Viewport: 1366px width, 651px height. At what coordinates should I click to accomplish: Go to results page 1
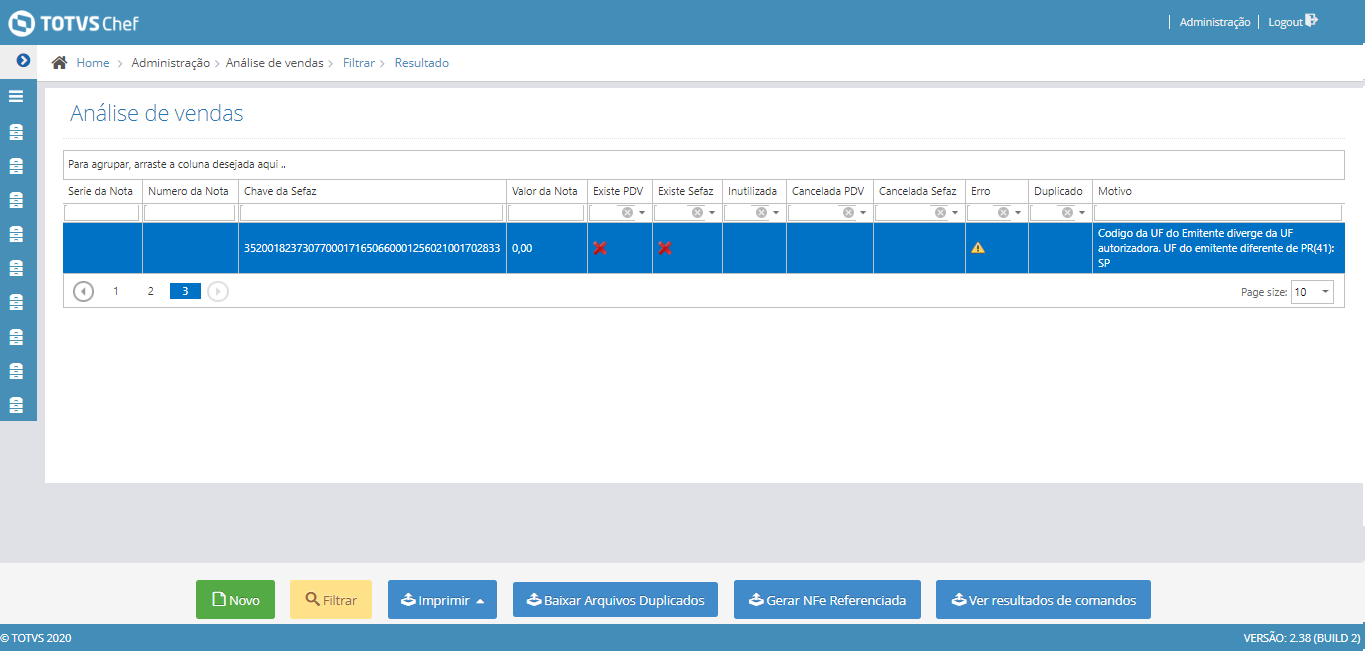[116, 291]
